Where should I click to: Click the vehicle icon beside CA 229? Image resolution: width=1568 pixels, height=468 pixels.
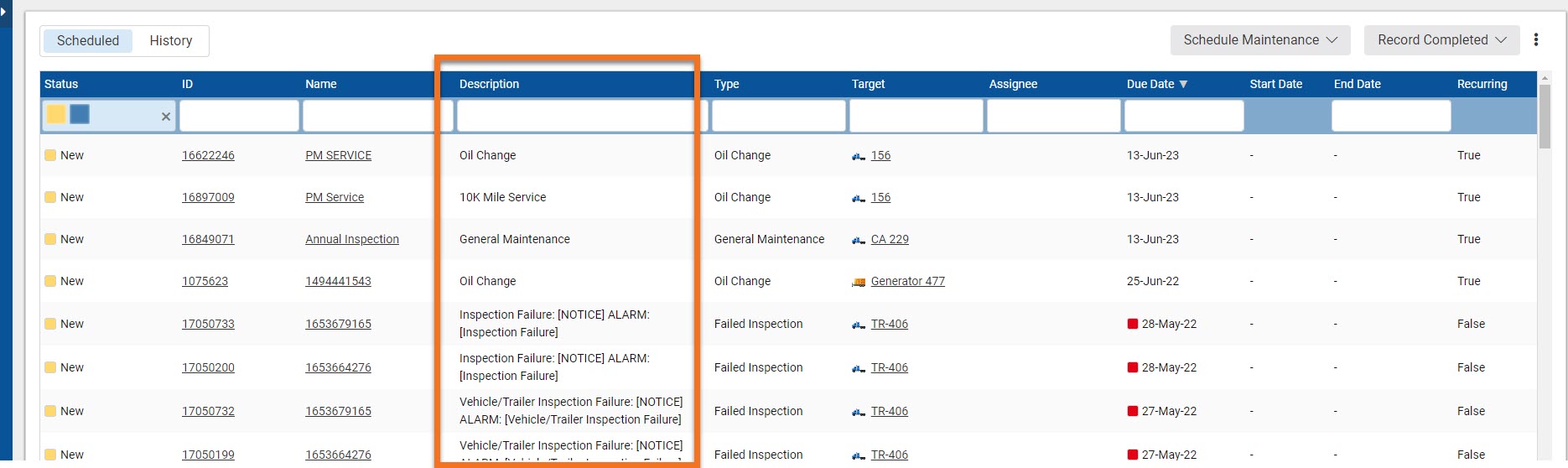pos(859,240)
